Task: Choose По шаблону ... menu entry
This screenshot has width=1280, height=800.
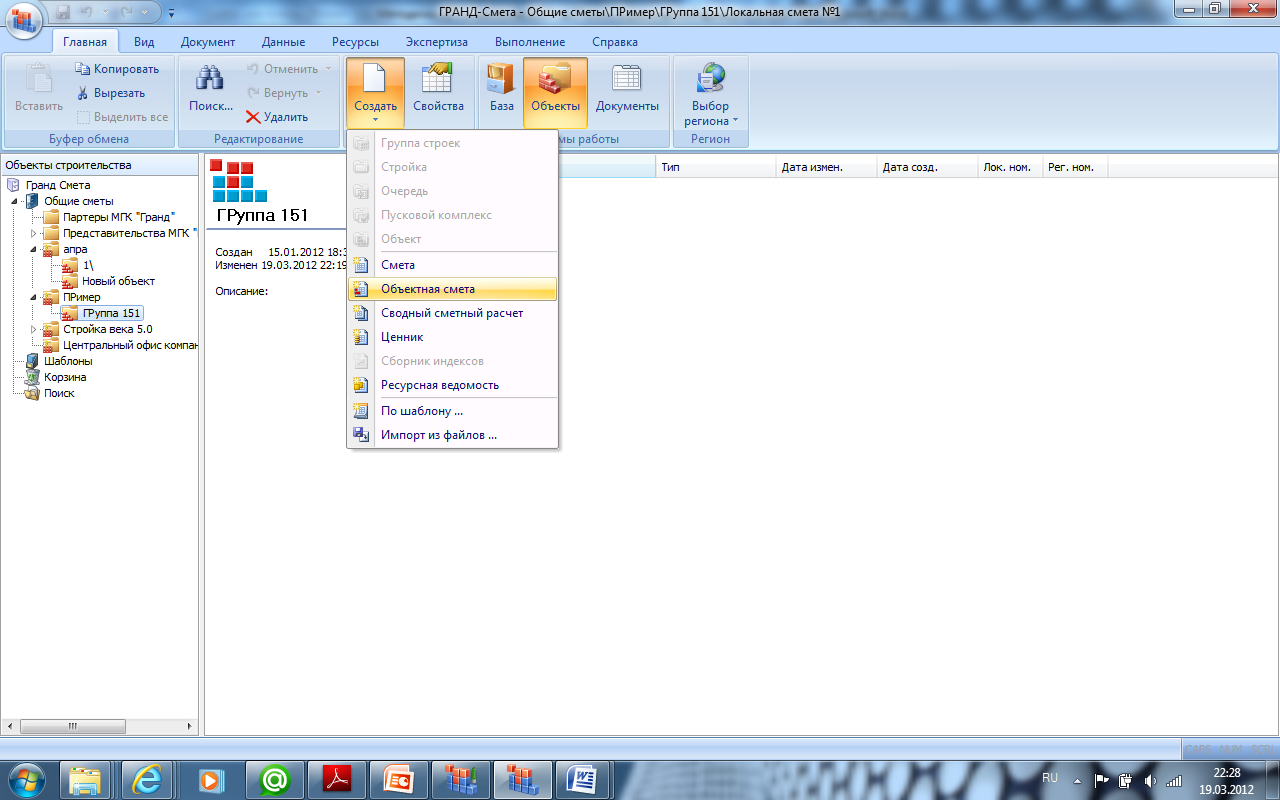Action: pyautogui.click(x=452, y=411)
